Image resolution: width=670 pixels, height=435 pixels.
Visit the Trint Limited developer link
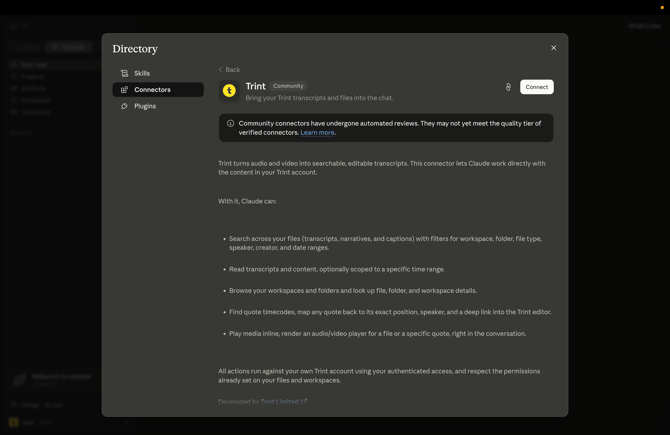point(279,402)
